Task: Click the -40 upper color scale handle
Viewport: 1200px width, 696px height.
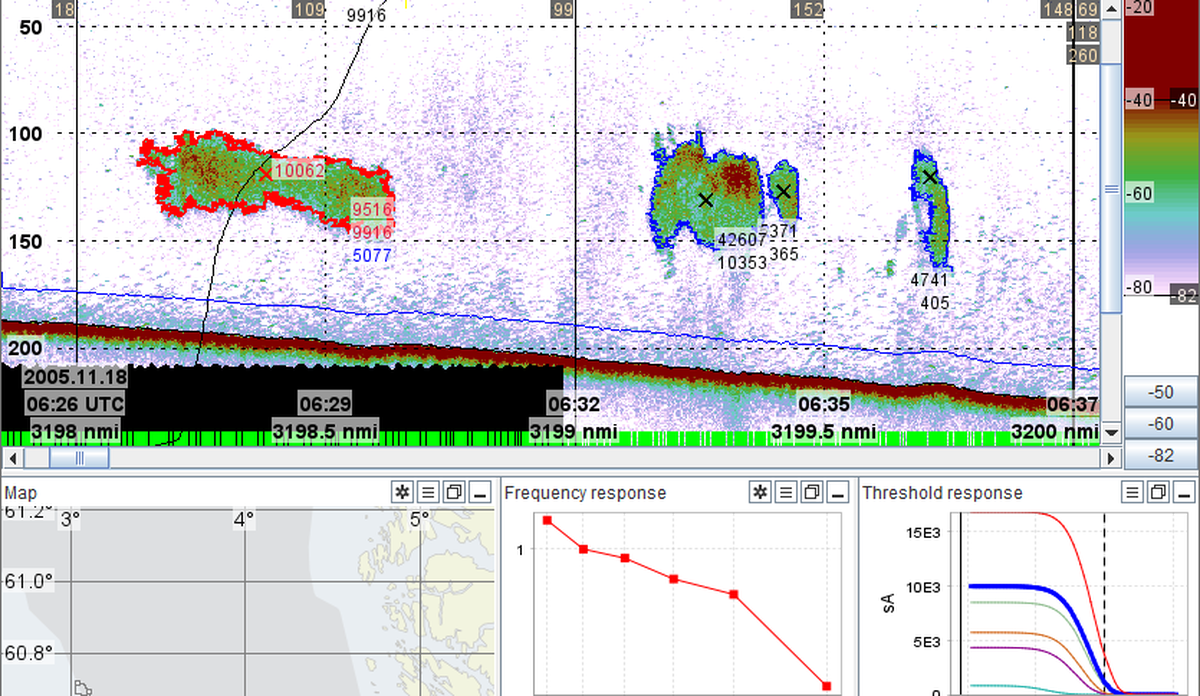Action: tap(1183, 100)
